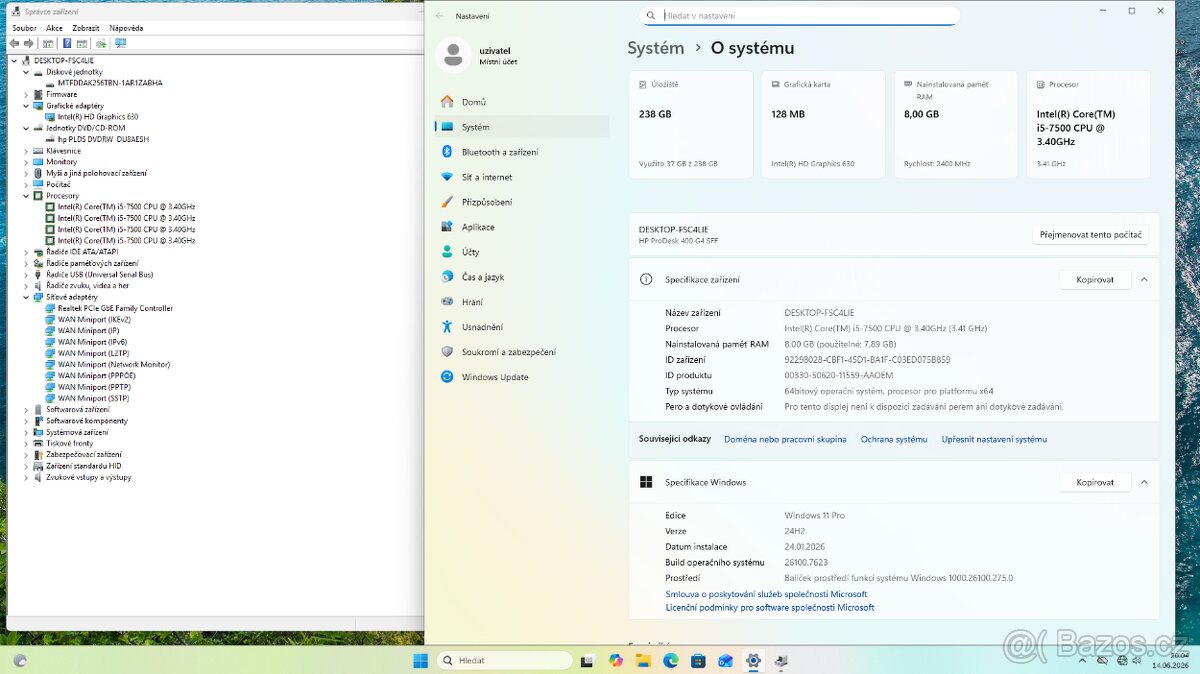Click Přejmenovat tento počítač button
The height and width of the screenshot is (674, 1200).
[x=1090, y=235]
